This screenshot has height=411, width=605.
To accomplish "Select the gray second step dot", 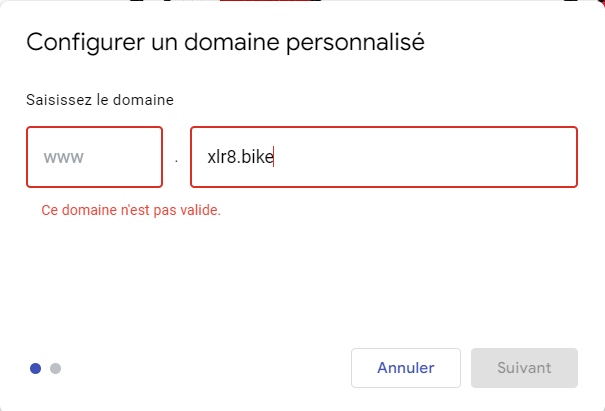I will 56,368.
